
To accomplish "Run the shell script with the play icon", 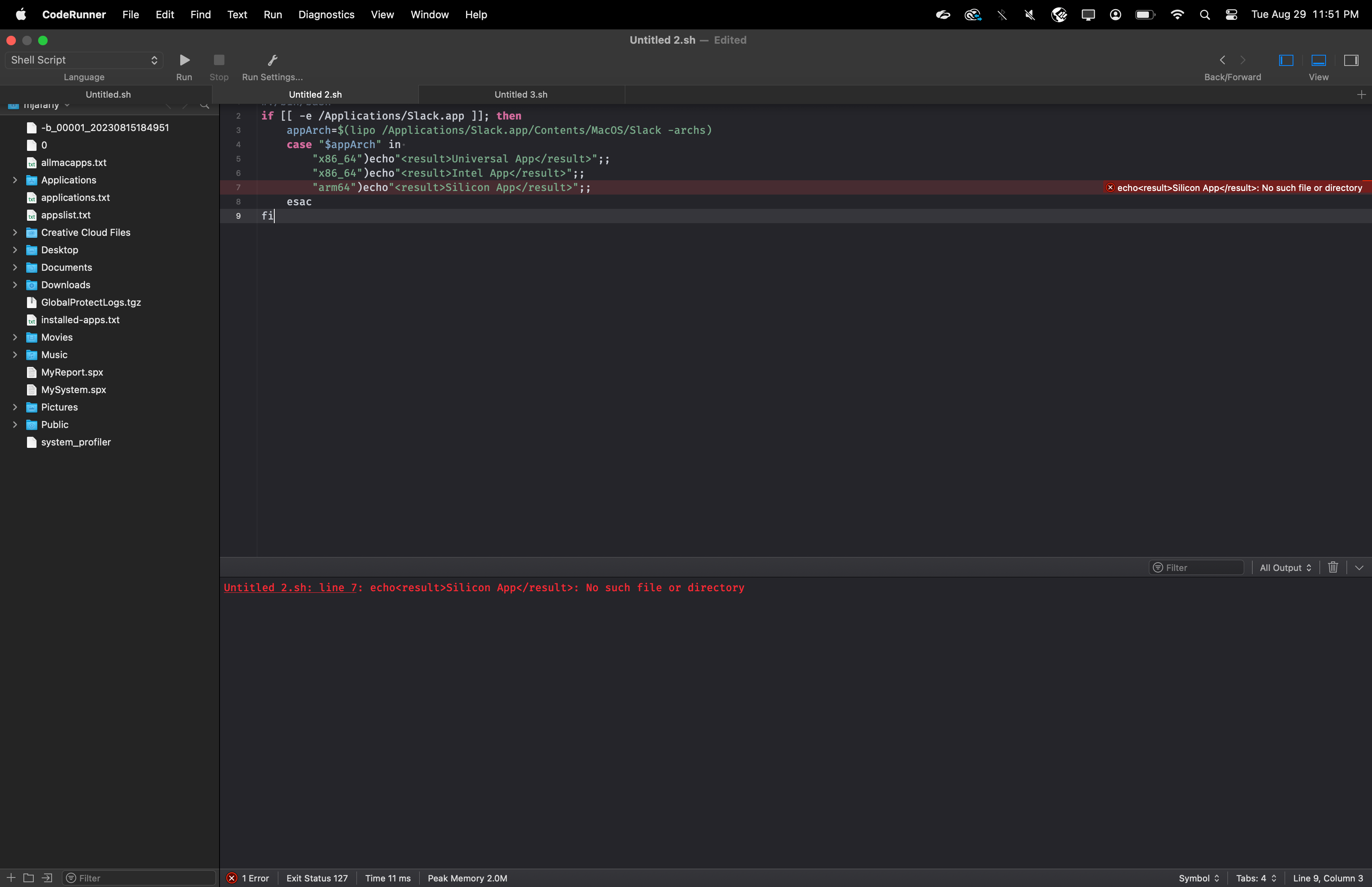I will (x=184, y=60).
